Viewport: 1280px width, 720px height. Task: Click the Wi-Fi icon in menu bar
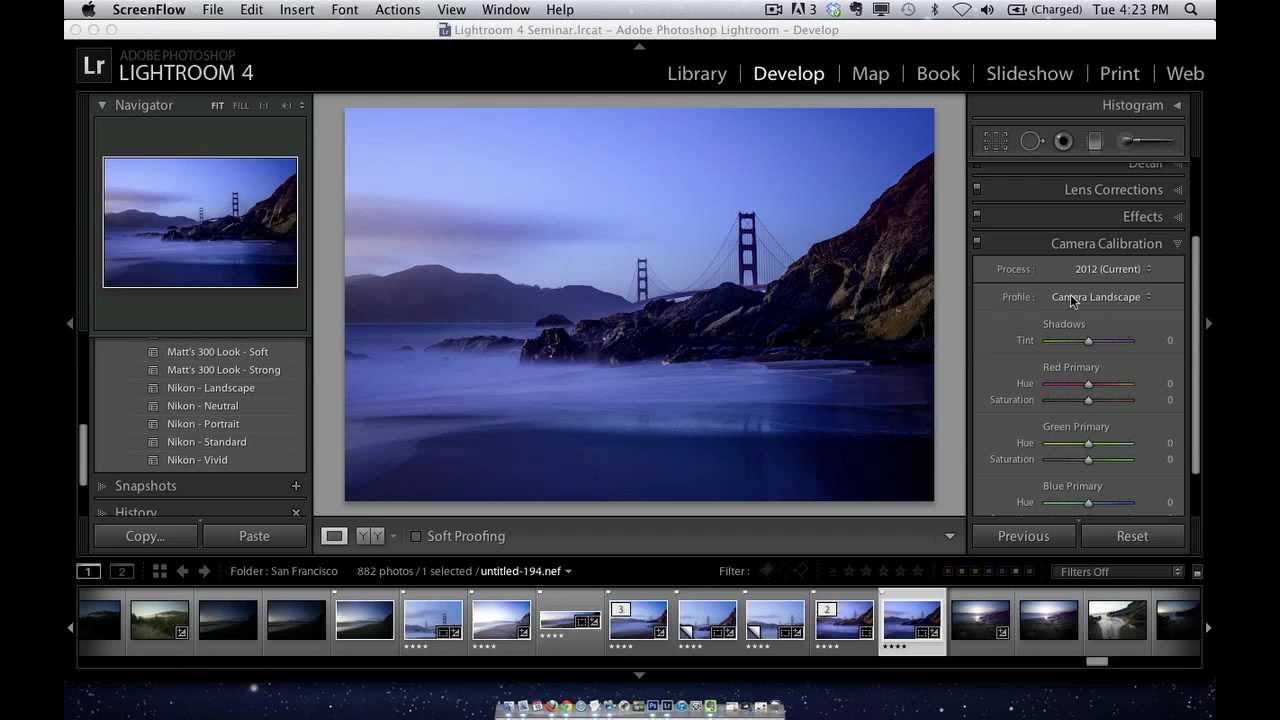[x=961, y=9]
